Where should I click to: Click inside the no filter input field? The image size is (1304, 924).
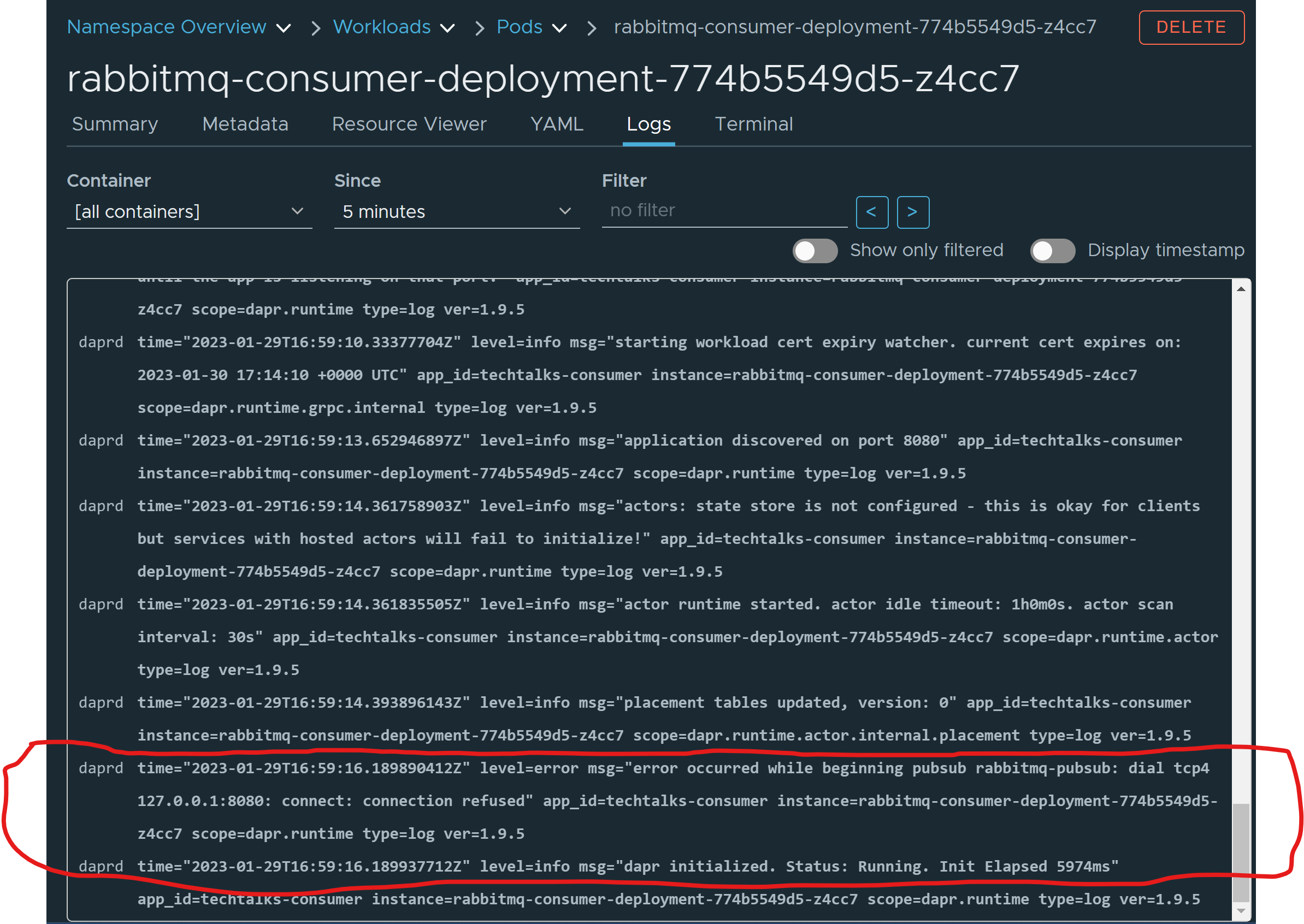(x=723, y=210)
